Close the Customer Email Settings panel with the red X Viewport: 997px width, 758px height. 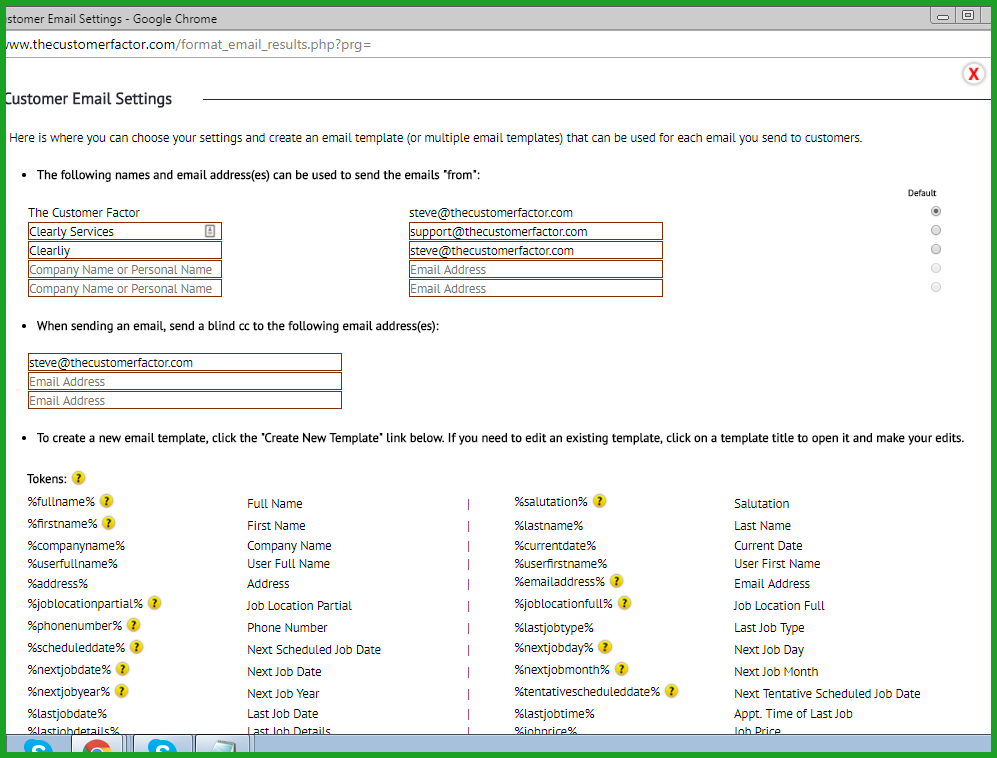(973, 74)
